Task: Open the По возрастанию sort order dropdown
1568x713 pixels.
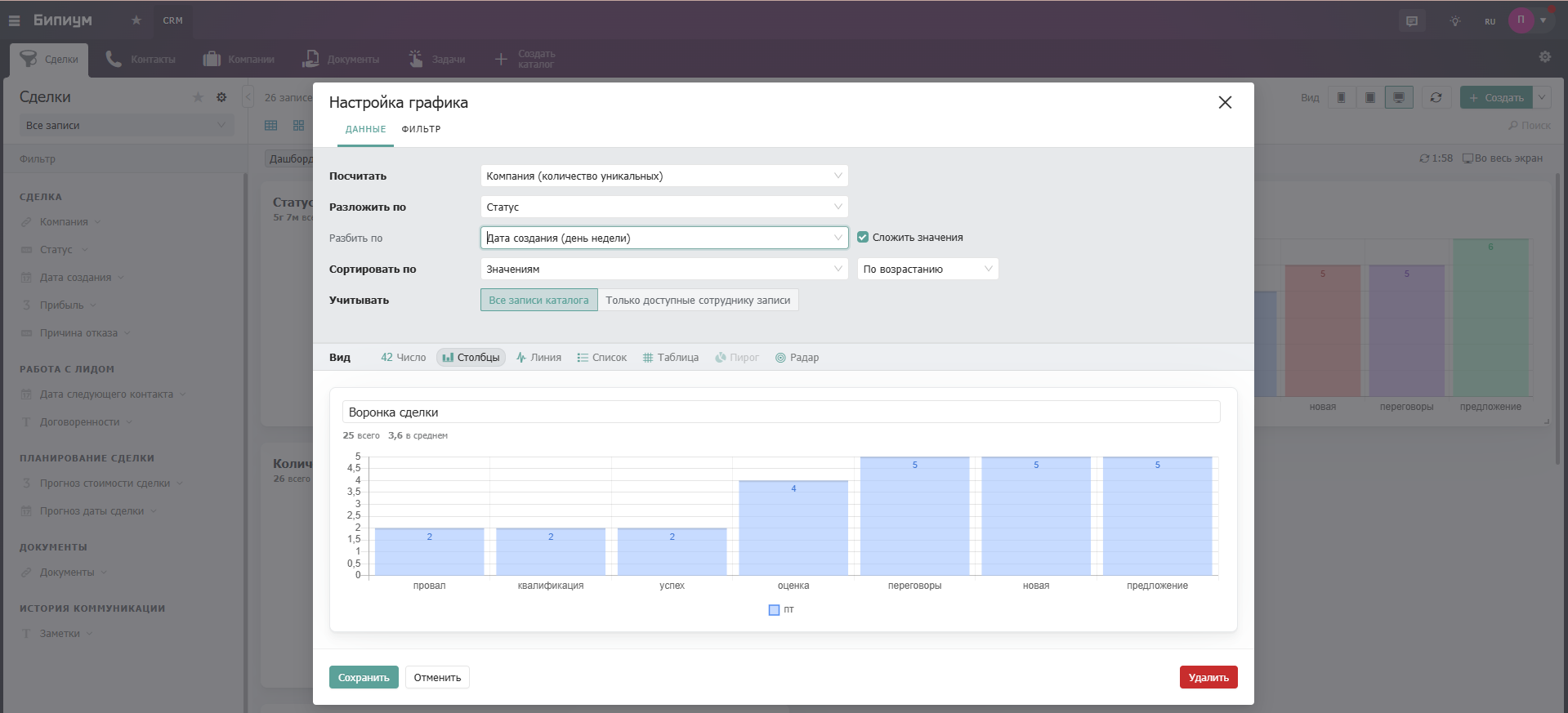Action: [x=927, y=270]
